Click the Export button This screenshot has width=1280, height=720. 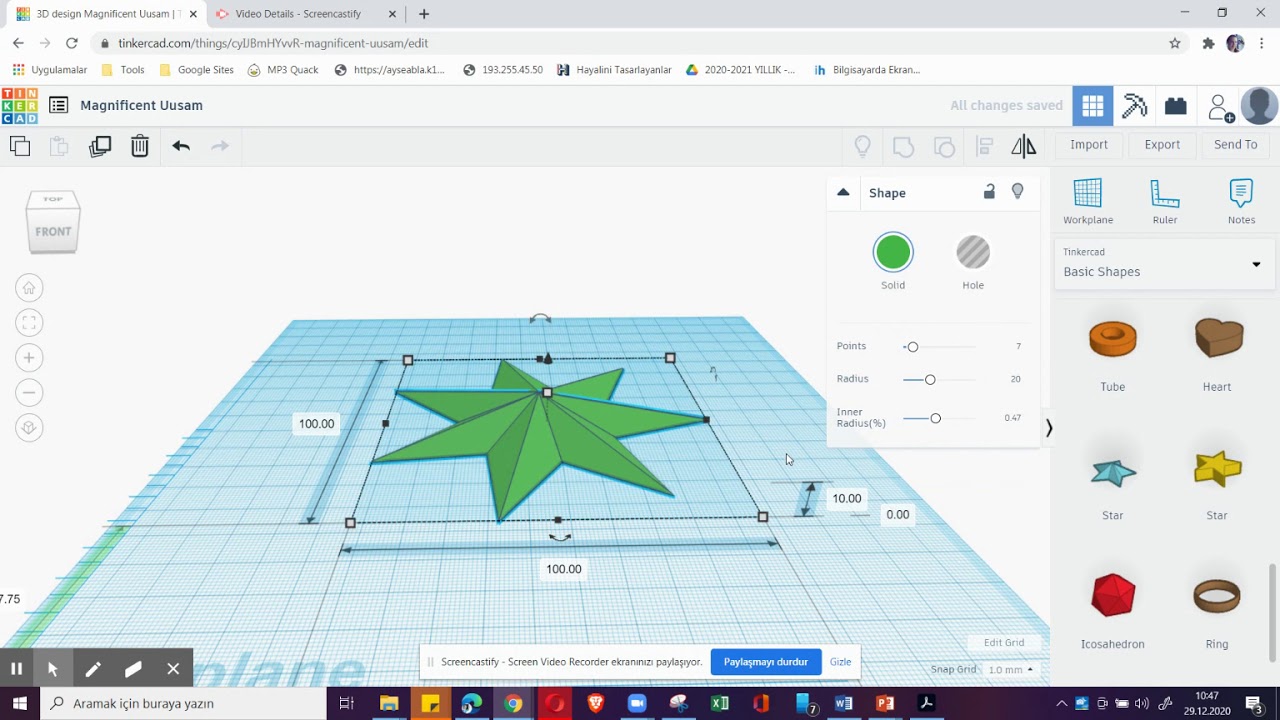(1162, 144)
